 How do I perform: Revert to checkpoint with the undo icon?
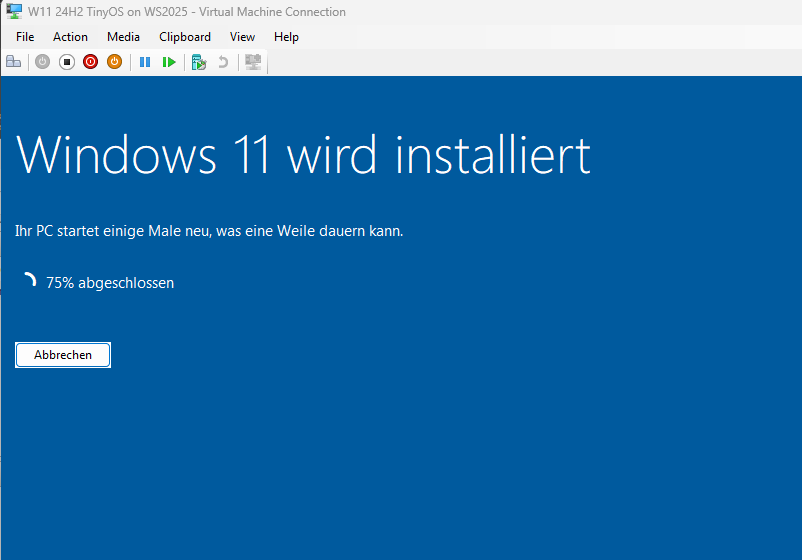coord(223,62)
